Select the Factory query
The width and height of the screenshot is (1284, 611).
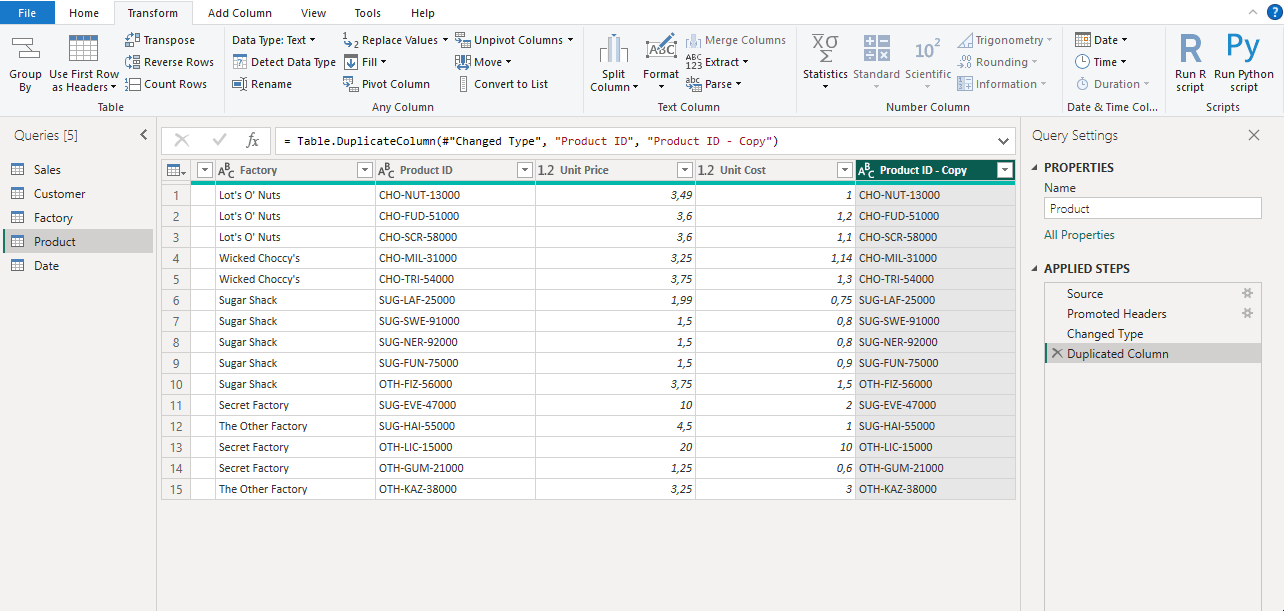coord(78,218)
